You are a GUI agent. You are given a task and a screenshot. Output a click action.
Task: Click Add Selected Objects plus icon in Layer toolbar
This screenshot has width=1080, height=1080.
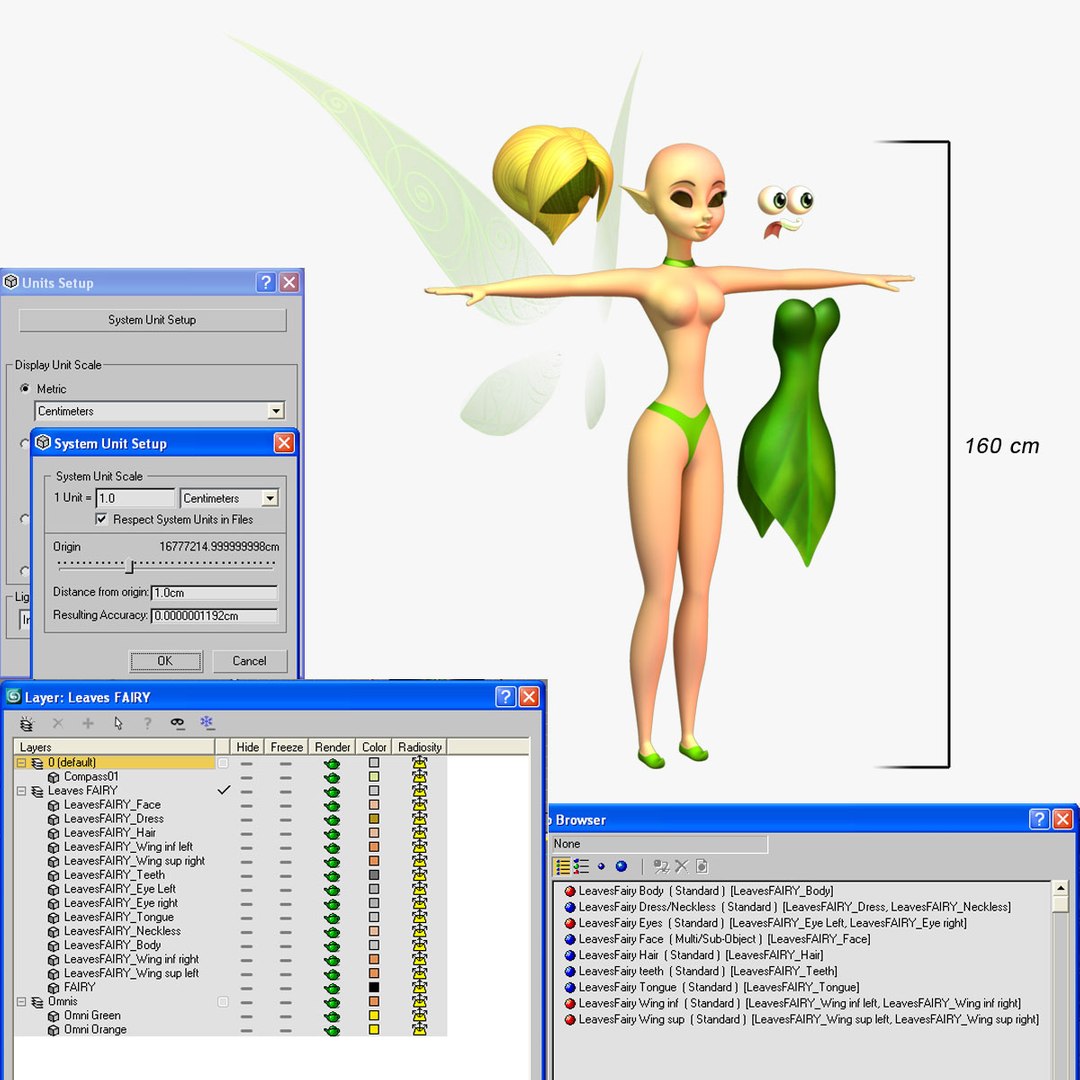(x=87, y=723)
